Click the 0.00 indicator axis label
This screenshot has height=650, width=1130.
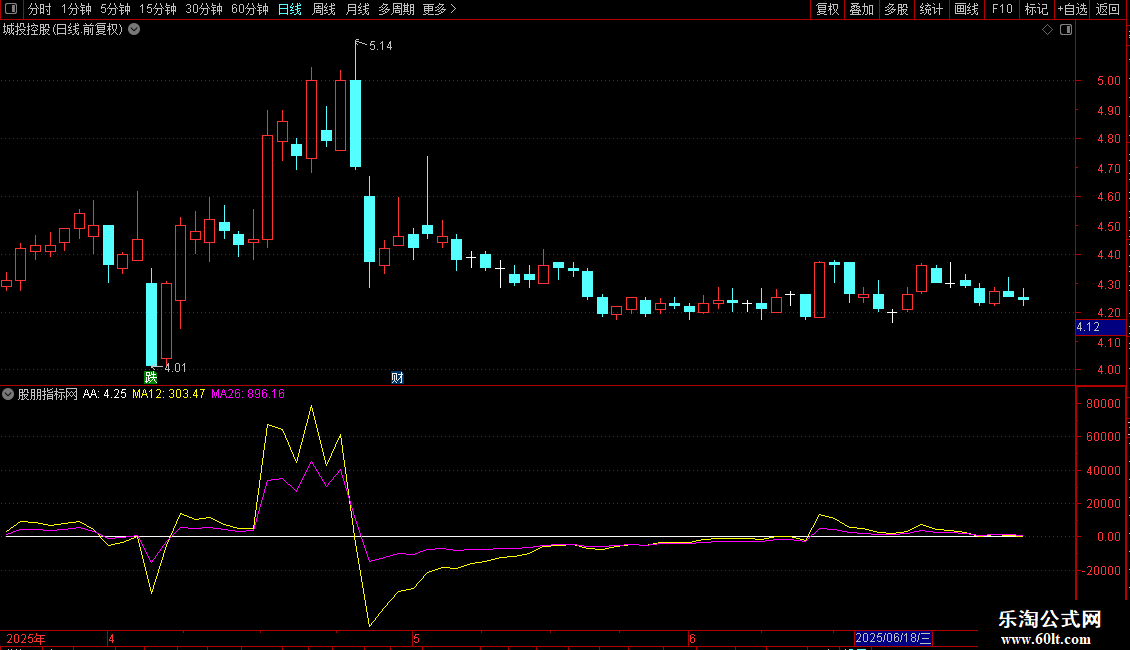coord(1108,537)
